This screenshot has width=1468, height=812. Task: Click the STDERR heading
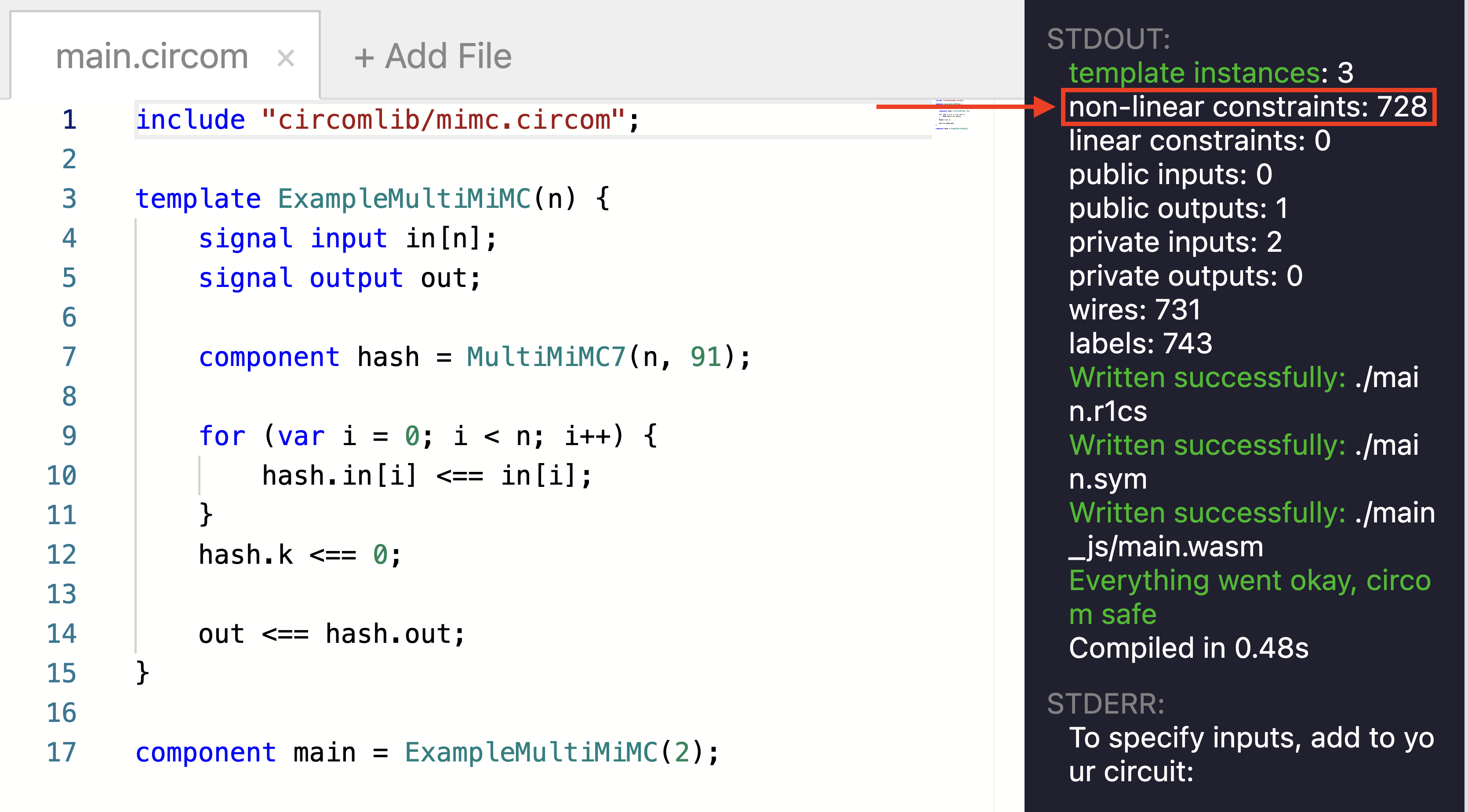tap(1105, 704)
